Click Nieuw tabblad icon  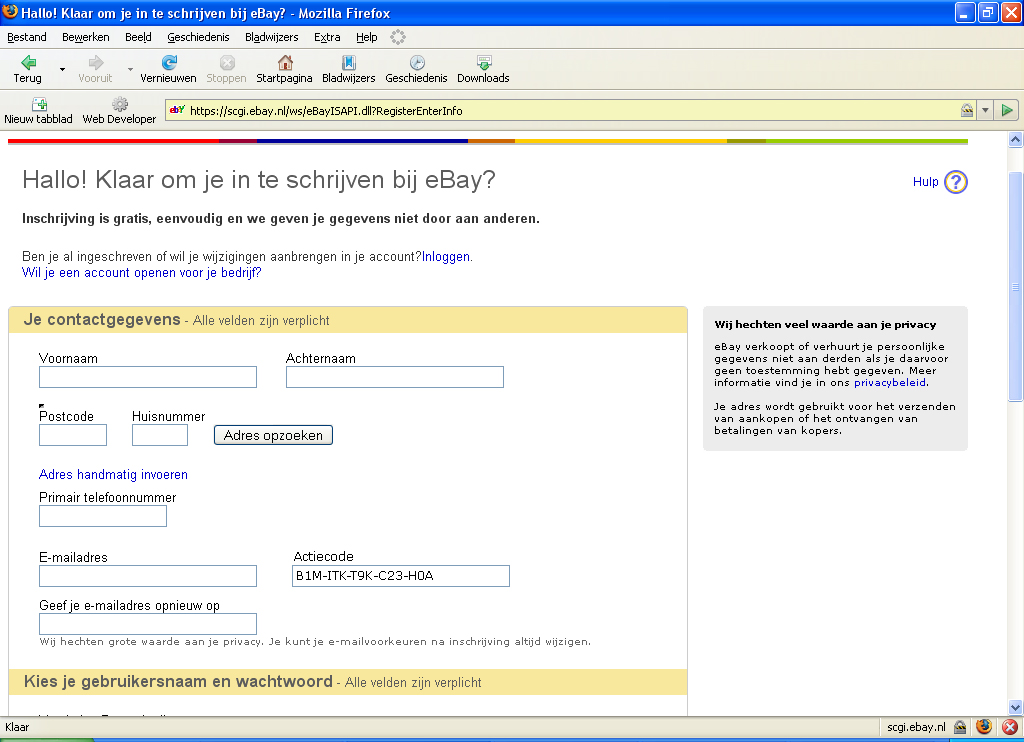click(38, 104)
